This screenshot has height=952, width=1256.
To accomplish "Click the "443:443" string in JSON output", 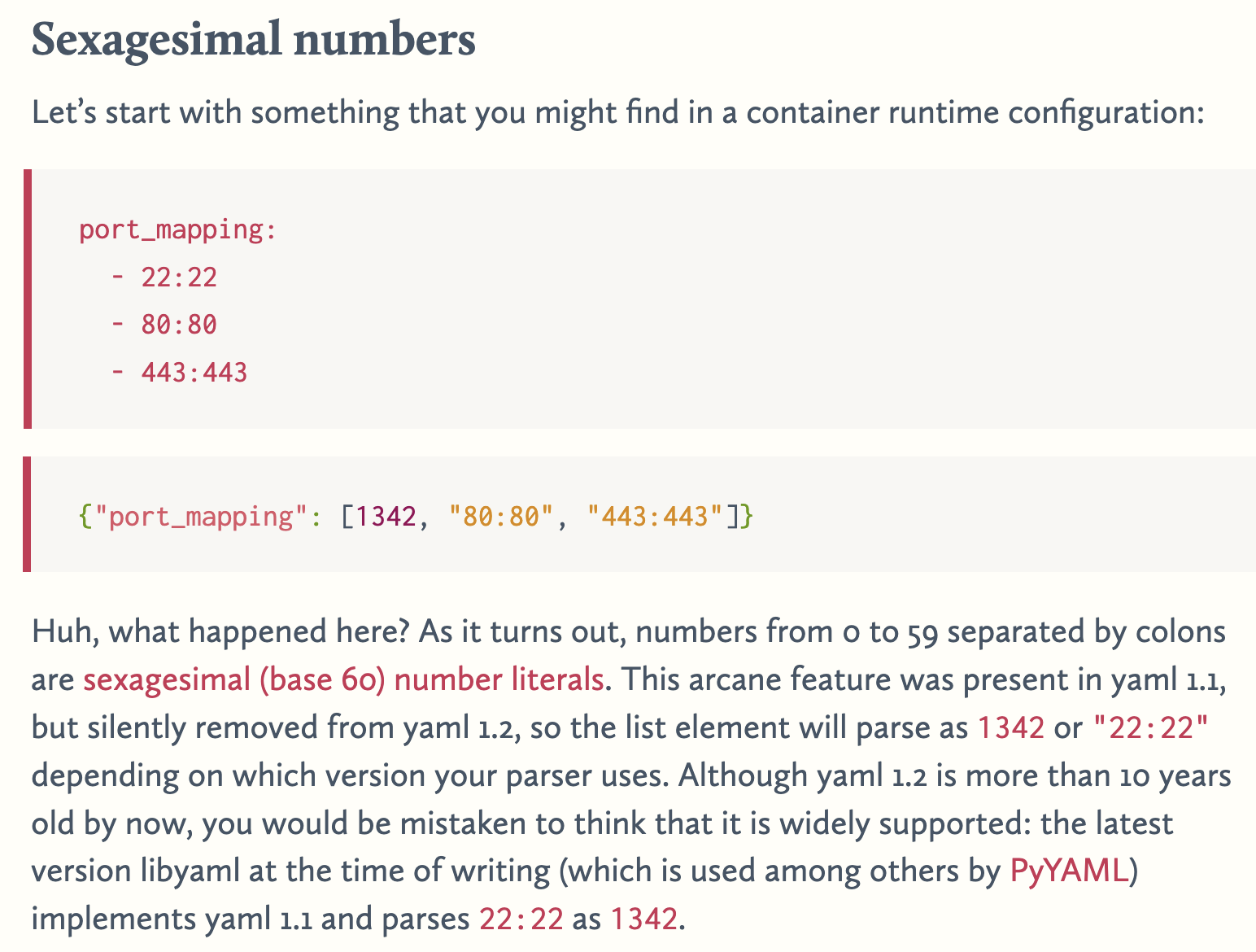I will pos(655,516).
